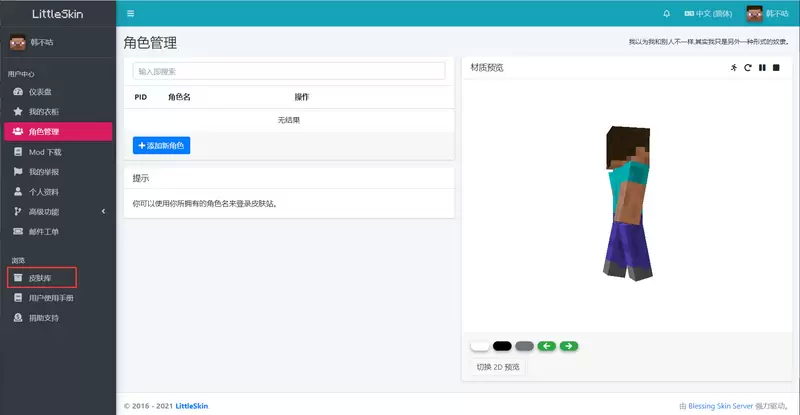Image resolution: width=800 pixels, height=415 pixels.
Task: Open 我的举报 reports sidebar item
Action: tap(58, 172)
